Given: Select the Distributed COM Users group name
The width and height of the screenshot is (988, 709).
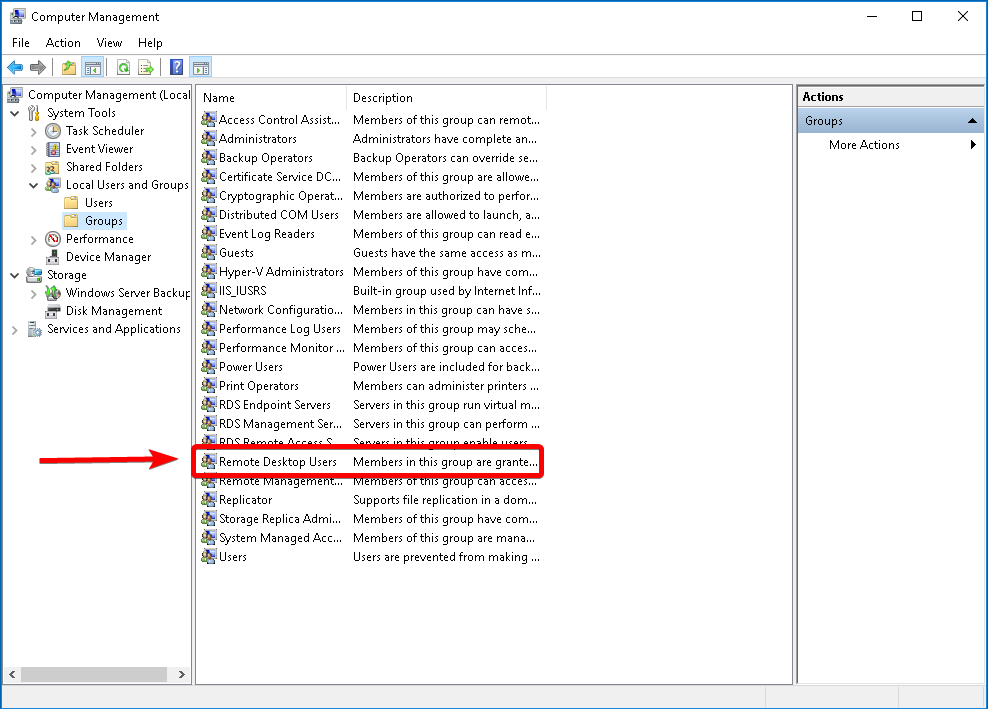Looking at the screenshot, I should click(279, 215).
